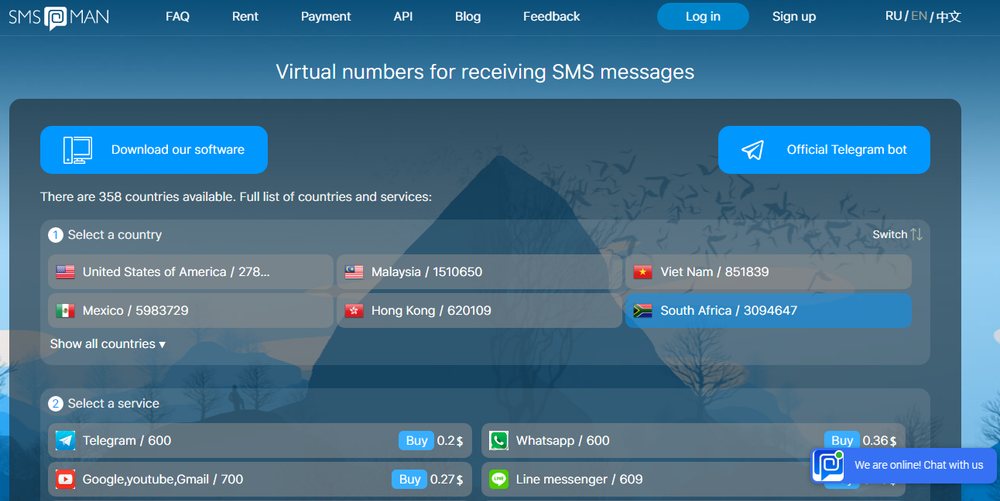This screenshot has height=501, width=1000.
Task: Click the Select a country heading
Action: [115, 235]
